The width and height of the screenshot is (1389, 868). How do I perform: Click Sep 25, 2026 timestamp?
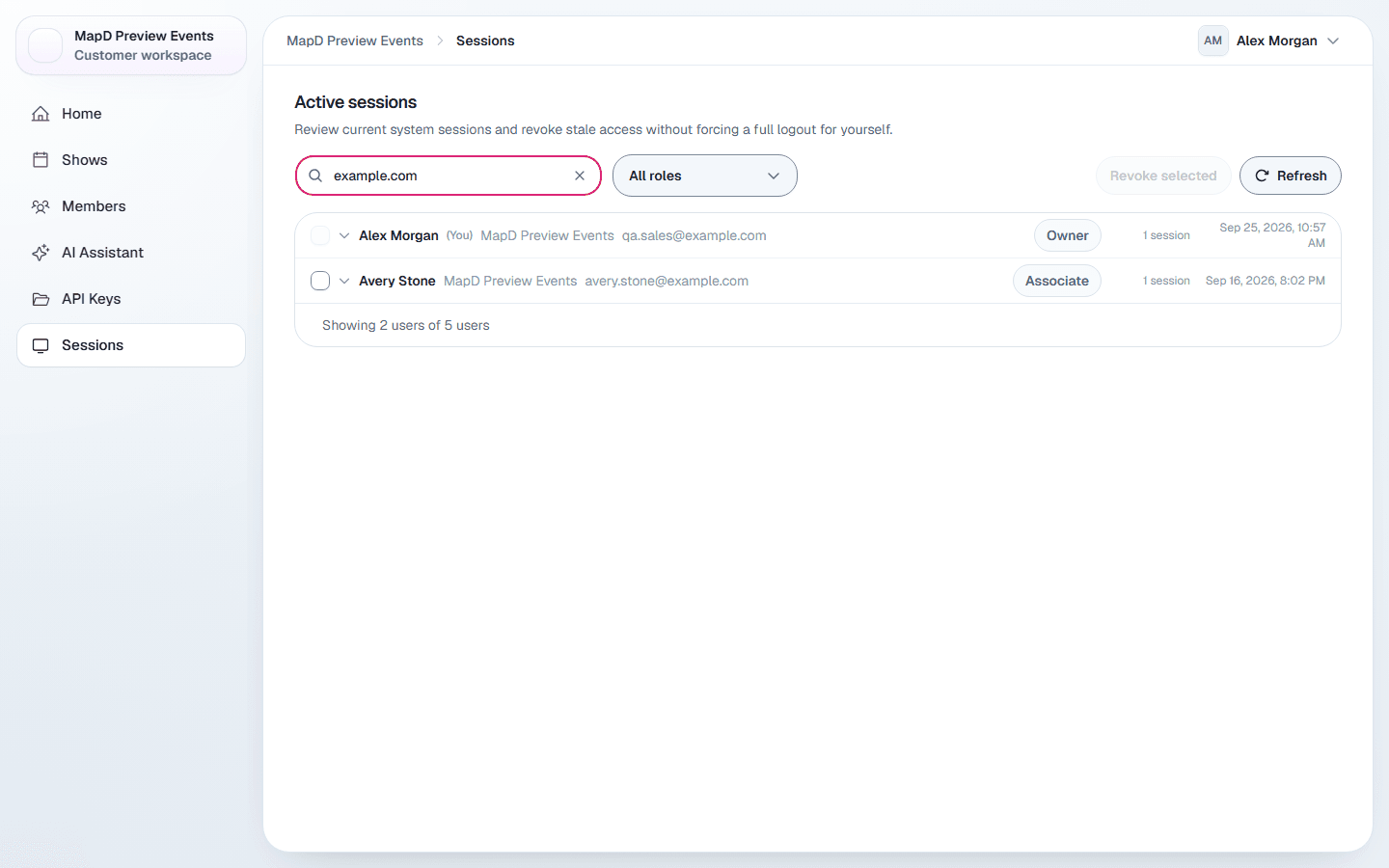tap(1272, 235)
